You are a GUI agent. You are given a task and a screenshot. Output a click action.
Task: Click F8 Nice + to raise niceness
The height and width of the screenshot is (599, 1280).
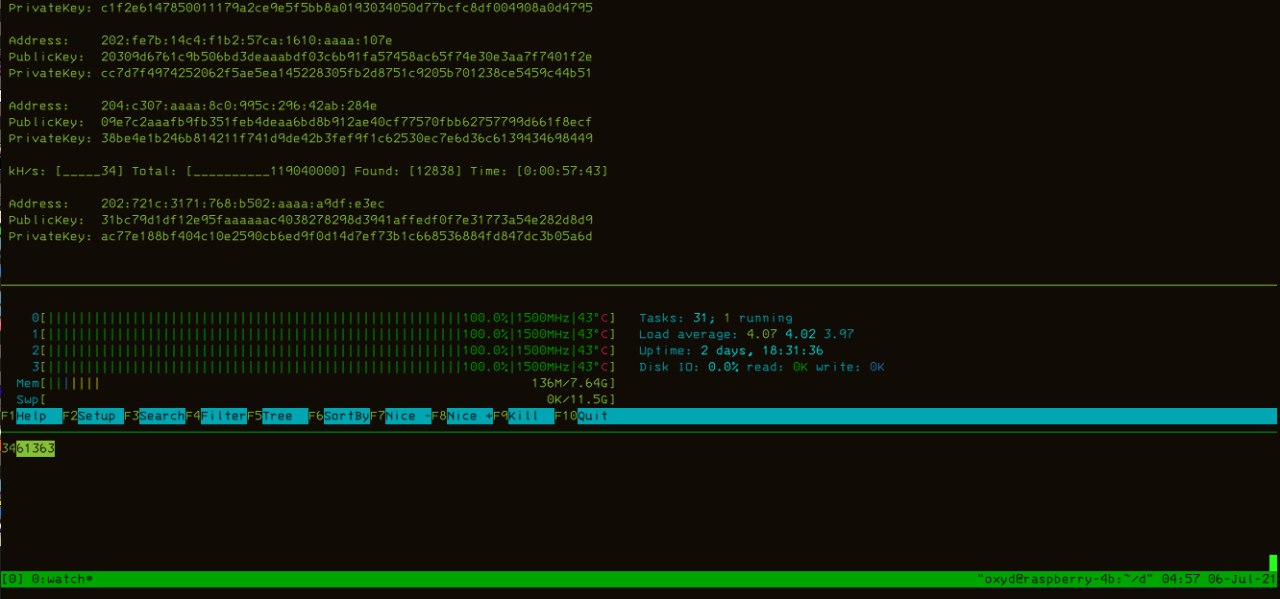click(x=463, y=416)
